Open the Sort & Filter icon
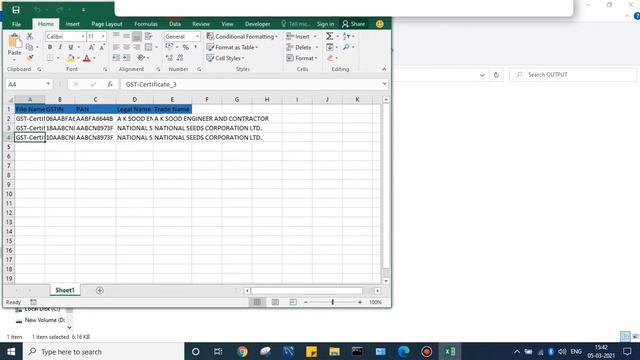 (x=347, y=36)
